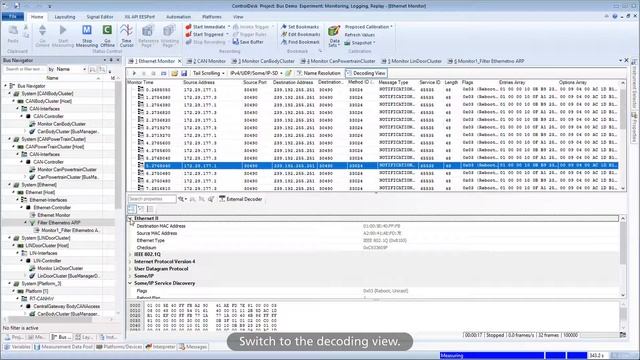
Task: Switch to the Layouting ribbon tab
Action: point(65,17)
